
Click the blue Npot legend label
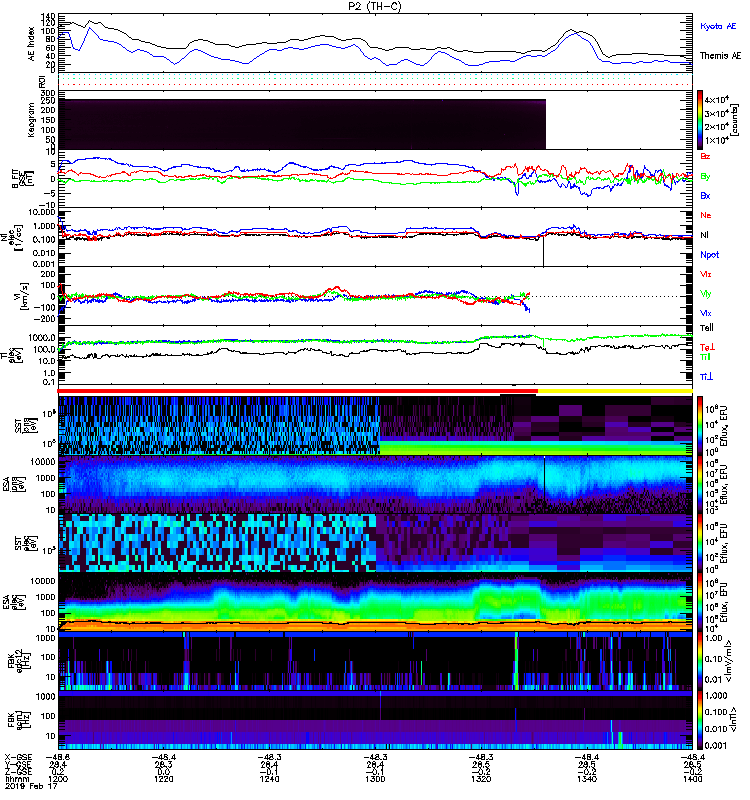coord(708,254)
